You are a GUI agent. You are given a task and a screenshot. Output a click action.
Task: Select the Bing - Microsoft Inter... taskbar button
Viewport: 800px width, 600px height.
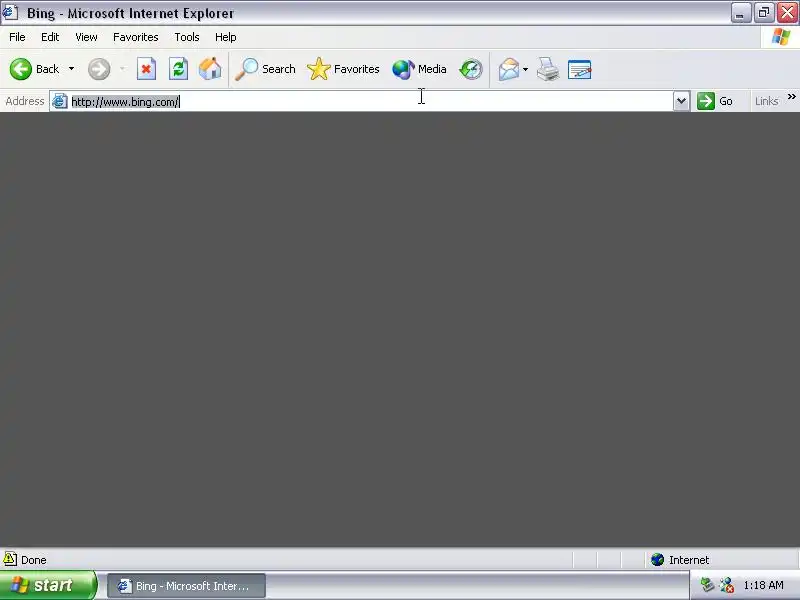point(186,586)
